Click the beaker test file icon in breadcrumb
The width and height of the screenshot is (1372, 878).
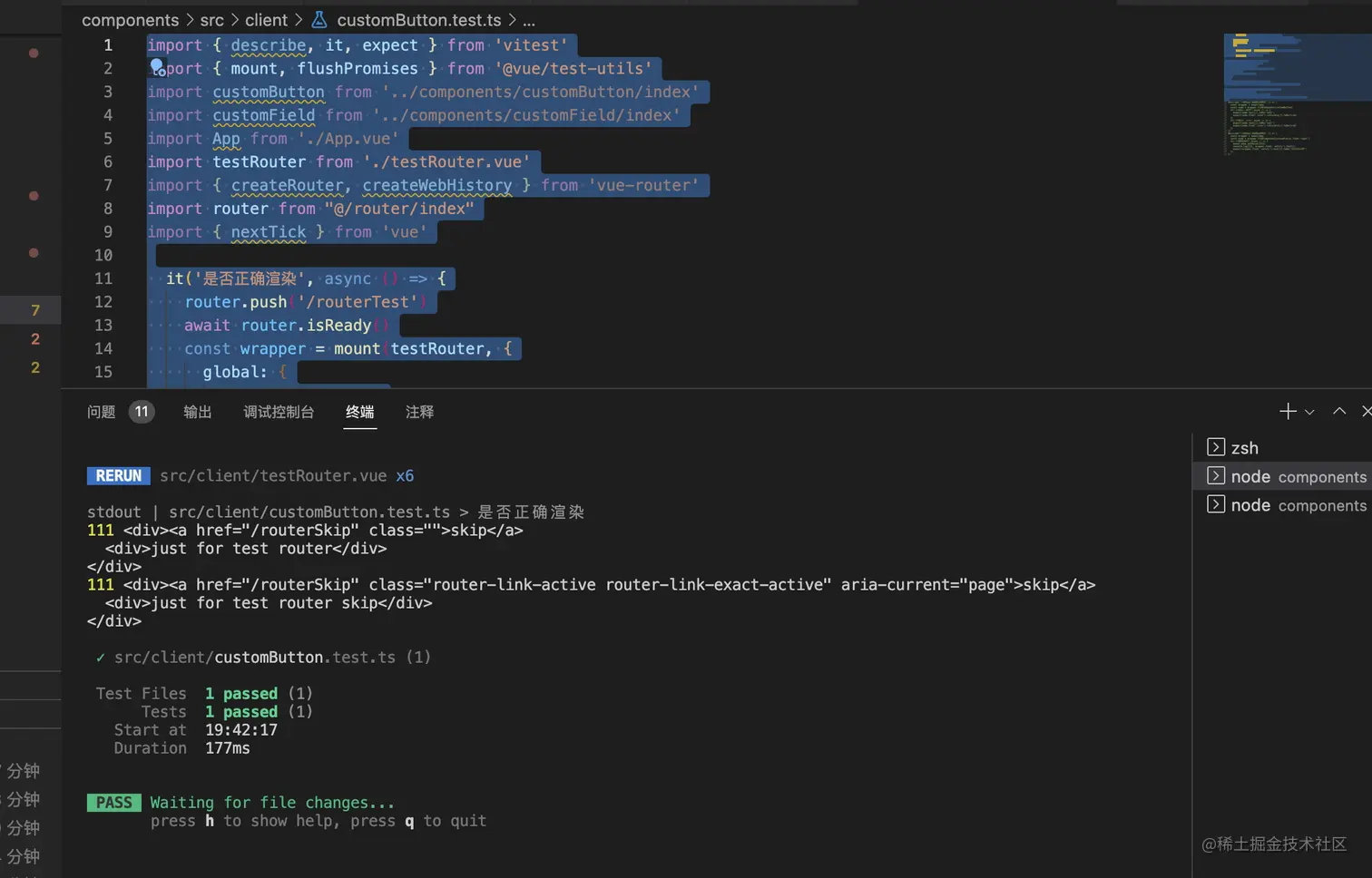pos(319,19)
